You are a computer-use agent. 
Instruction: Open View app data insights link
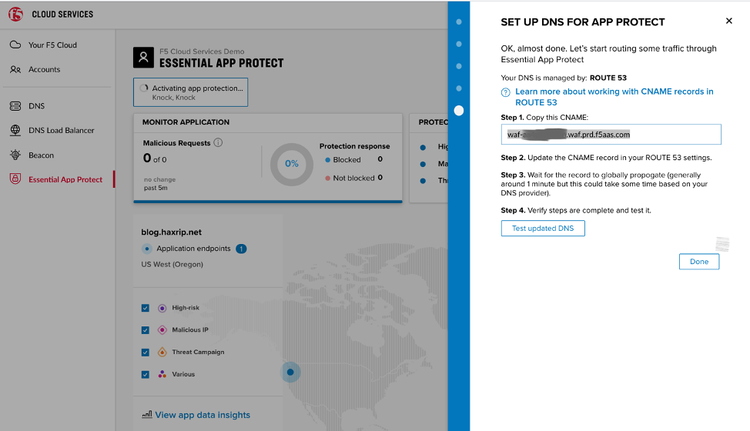point(202,415)
